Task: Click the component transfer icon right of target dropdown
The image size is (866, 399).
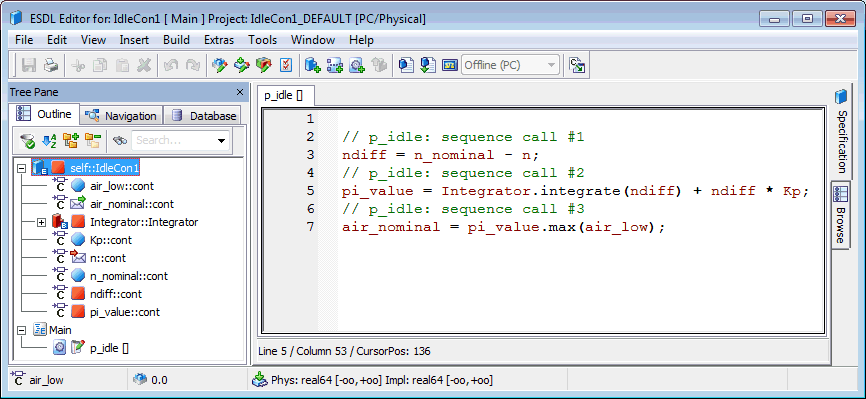Action: coord(577,65)
